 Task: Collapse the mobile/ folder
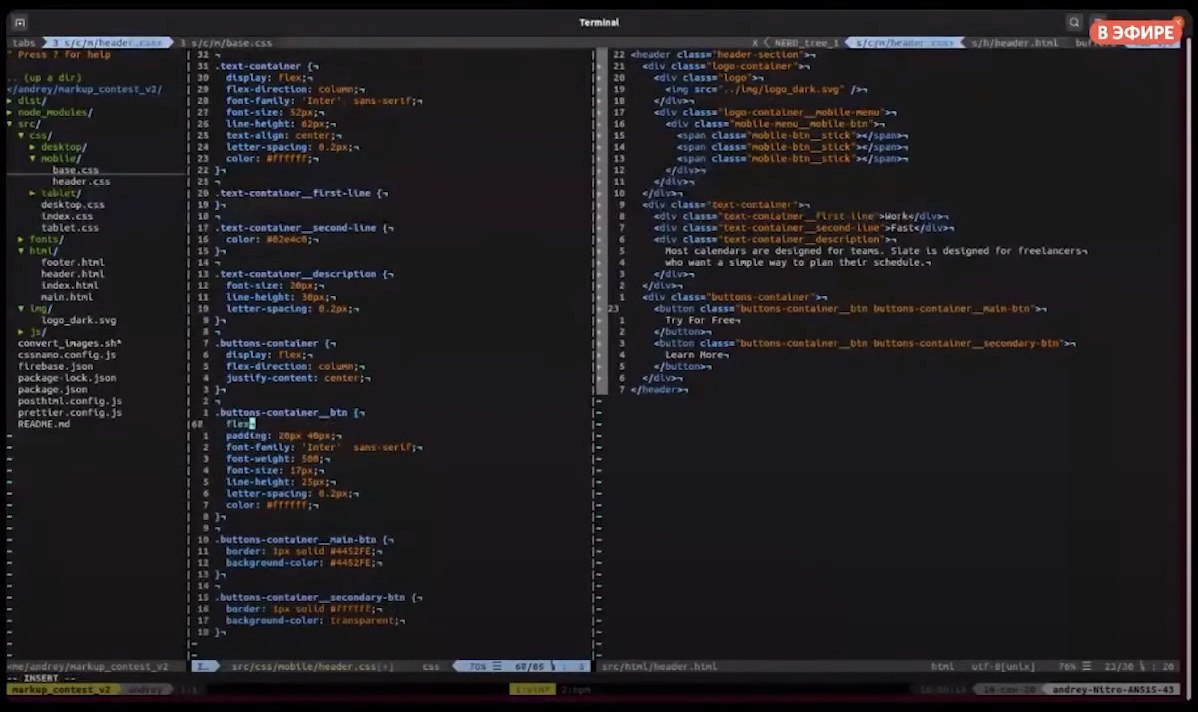(56, 158)
